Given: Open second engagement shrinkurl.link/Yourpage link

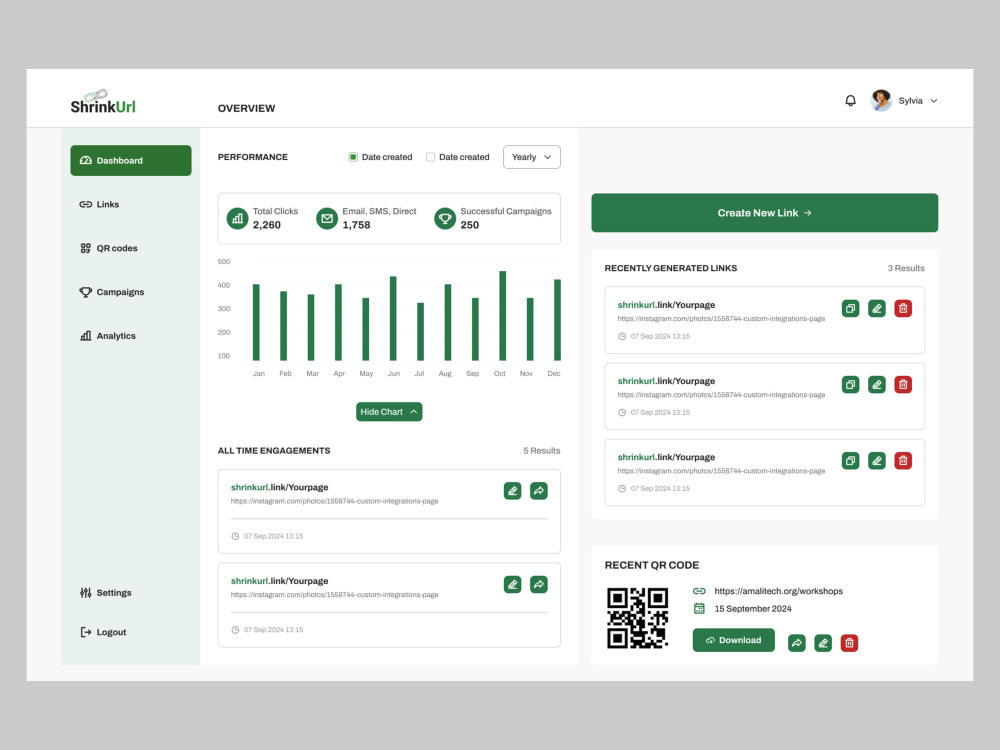Looking at the screenshot, I should (279, 581).
